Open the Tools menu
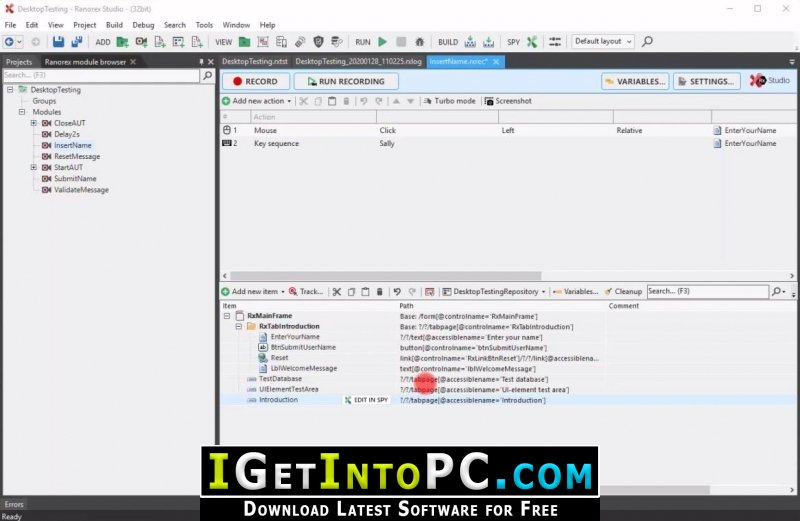This screenshot has width=800, height=521. [x=204, y=24]
